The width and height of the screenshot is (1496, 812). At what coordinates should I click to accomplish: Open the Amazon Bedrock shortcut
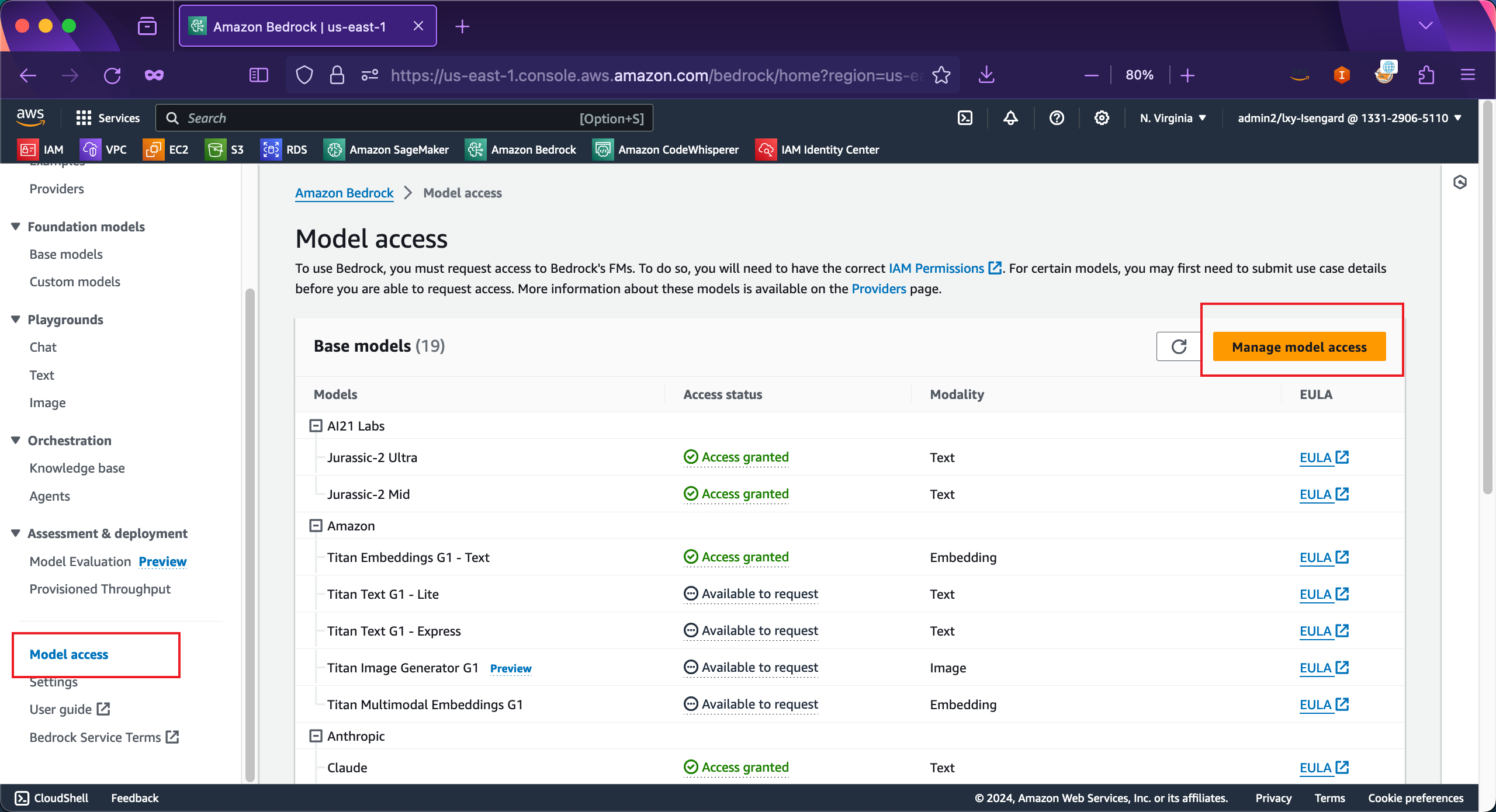point(521,150)
